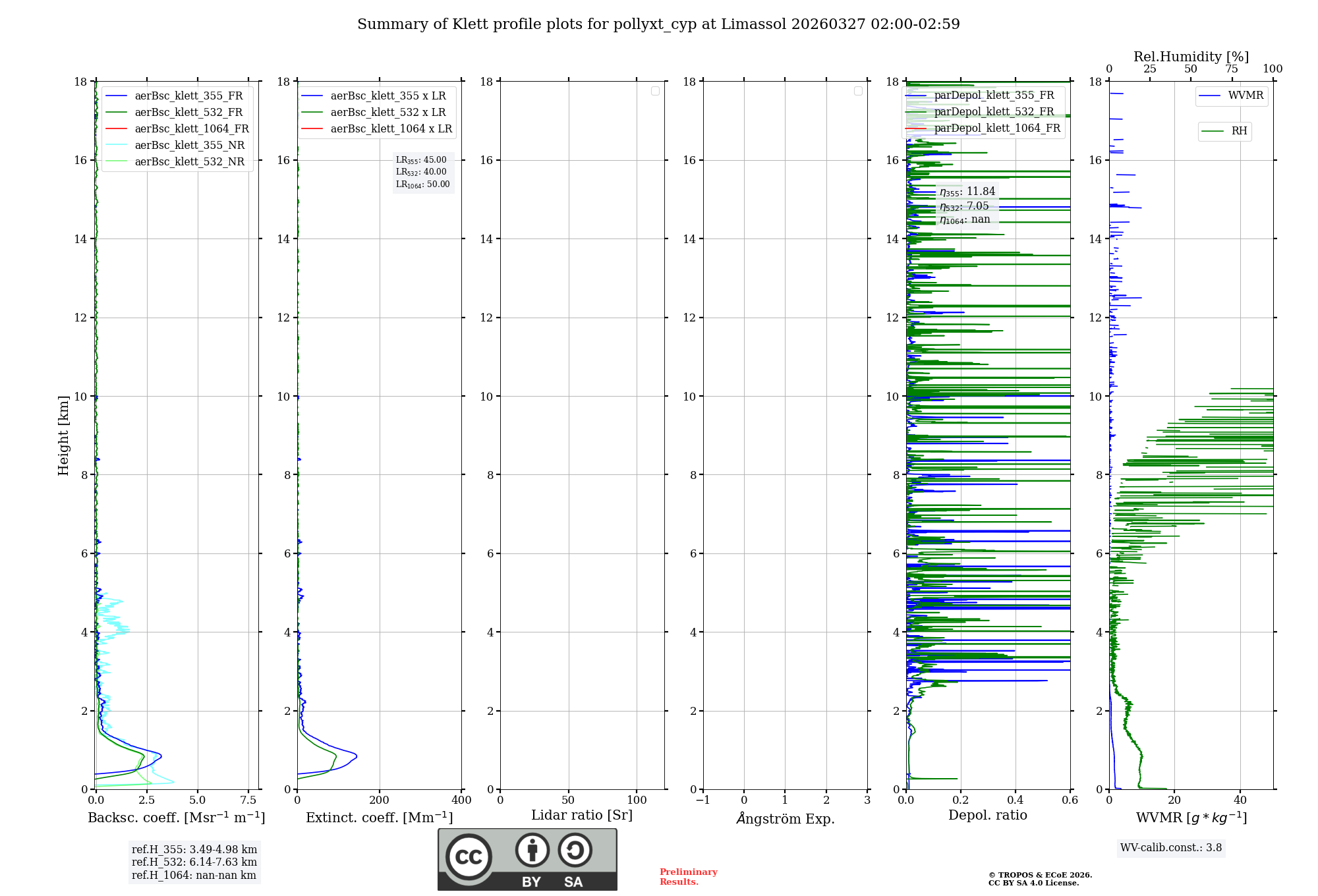Click the SA share-alike circular arrow icon
Viewport: 1318px width, 896px height.
[575, 850]
